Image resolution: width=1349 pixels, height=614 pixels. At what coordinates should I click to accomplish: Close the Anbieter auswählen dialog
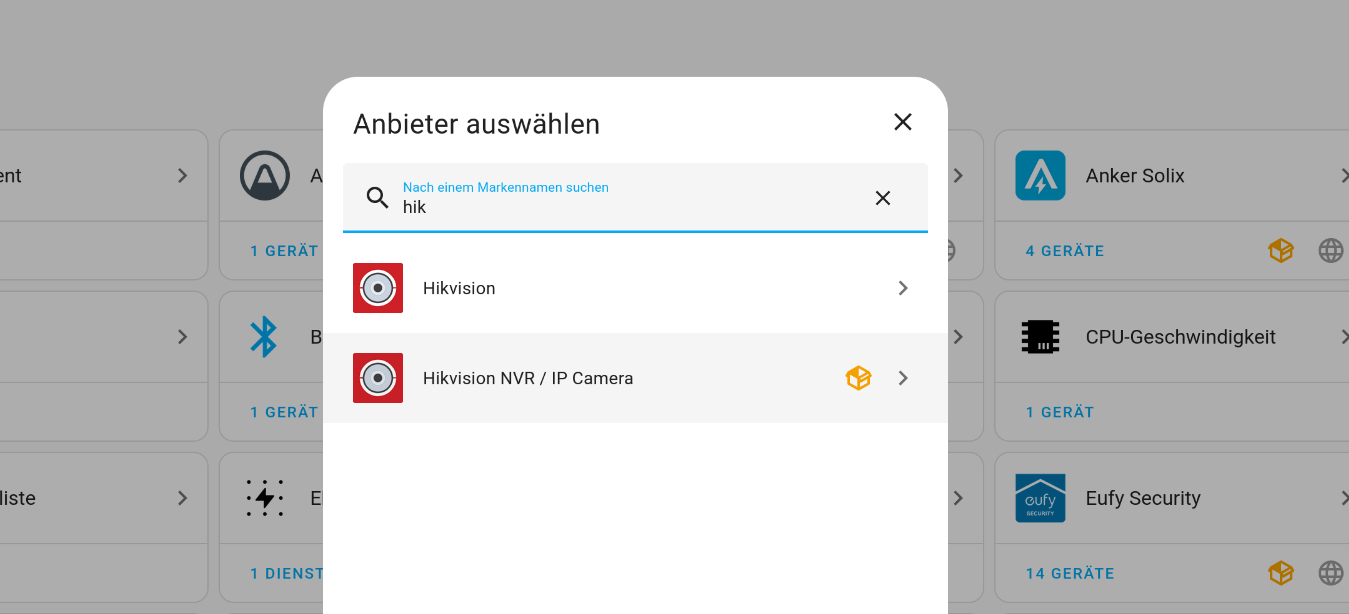(903, 122)
